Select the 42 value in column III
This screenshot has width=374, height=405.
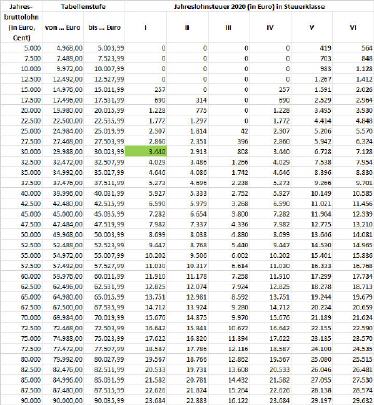229,131
